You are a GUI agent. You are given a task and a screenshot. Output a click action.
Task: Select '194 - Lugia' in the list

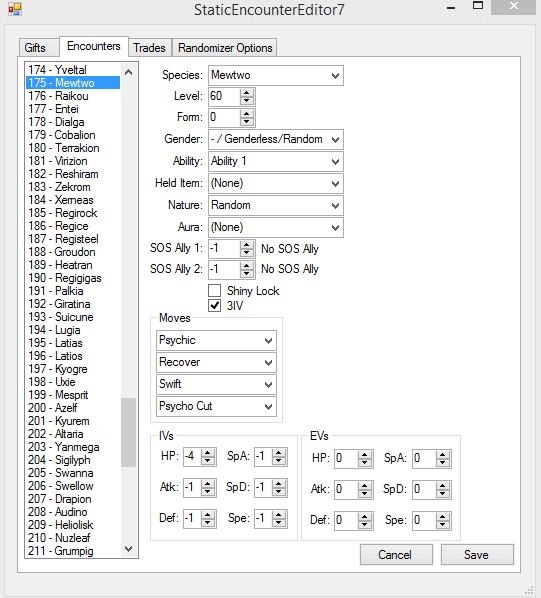pyautogui.click(x=73, y=330)
